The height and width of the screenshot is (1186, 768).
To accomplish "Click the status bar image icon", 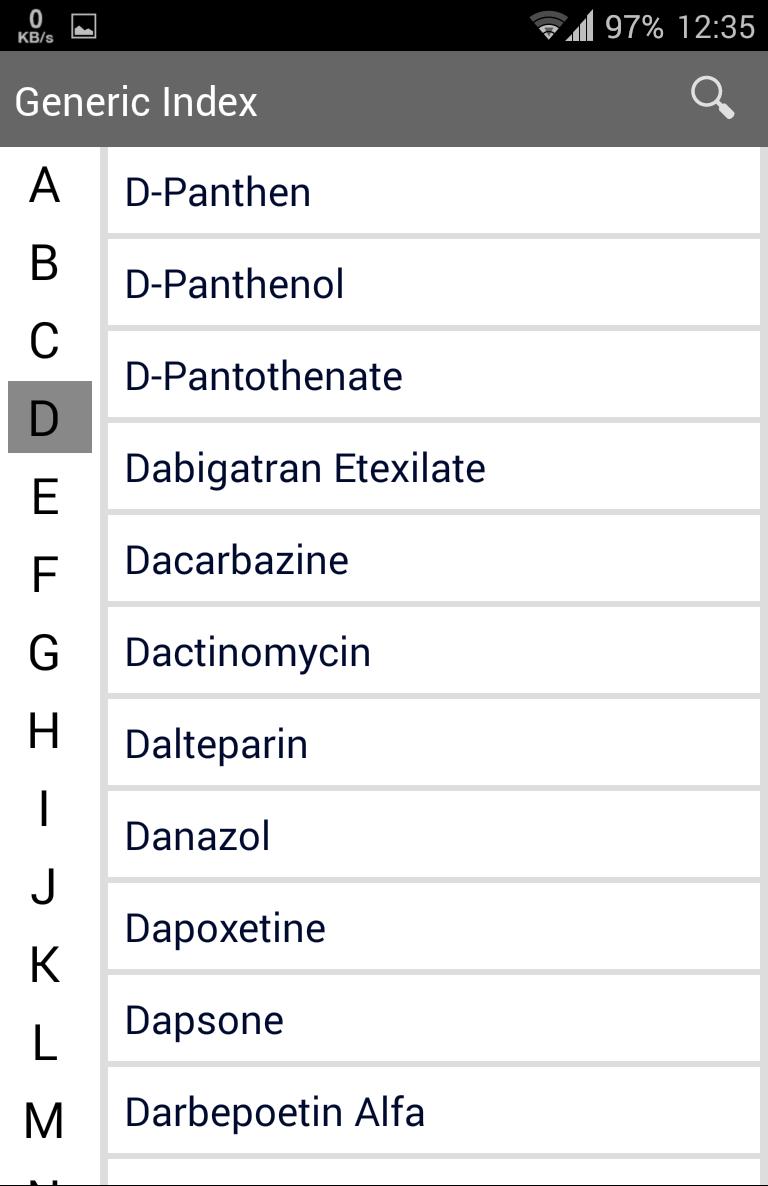I will pos(84,27).
